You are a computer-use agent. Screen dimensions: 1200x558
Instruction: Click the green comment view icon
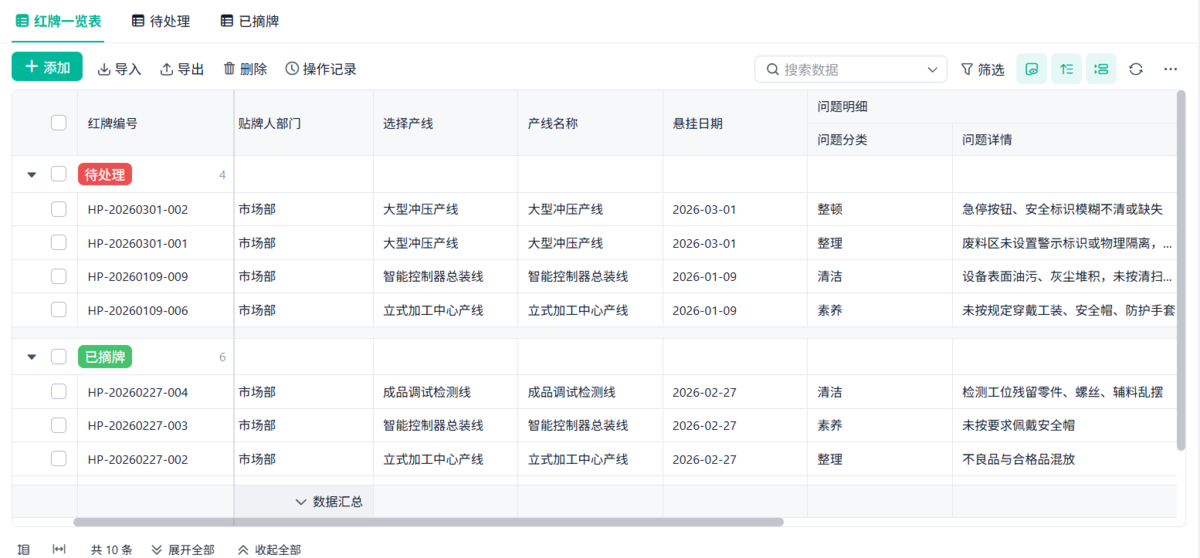pos(1032,69)
